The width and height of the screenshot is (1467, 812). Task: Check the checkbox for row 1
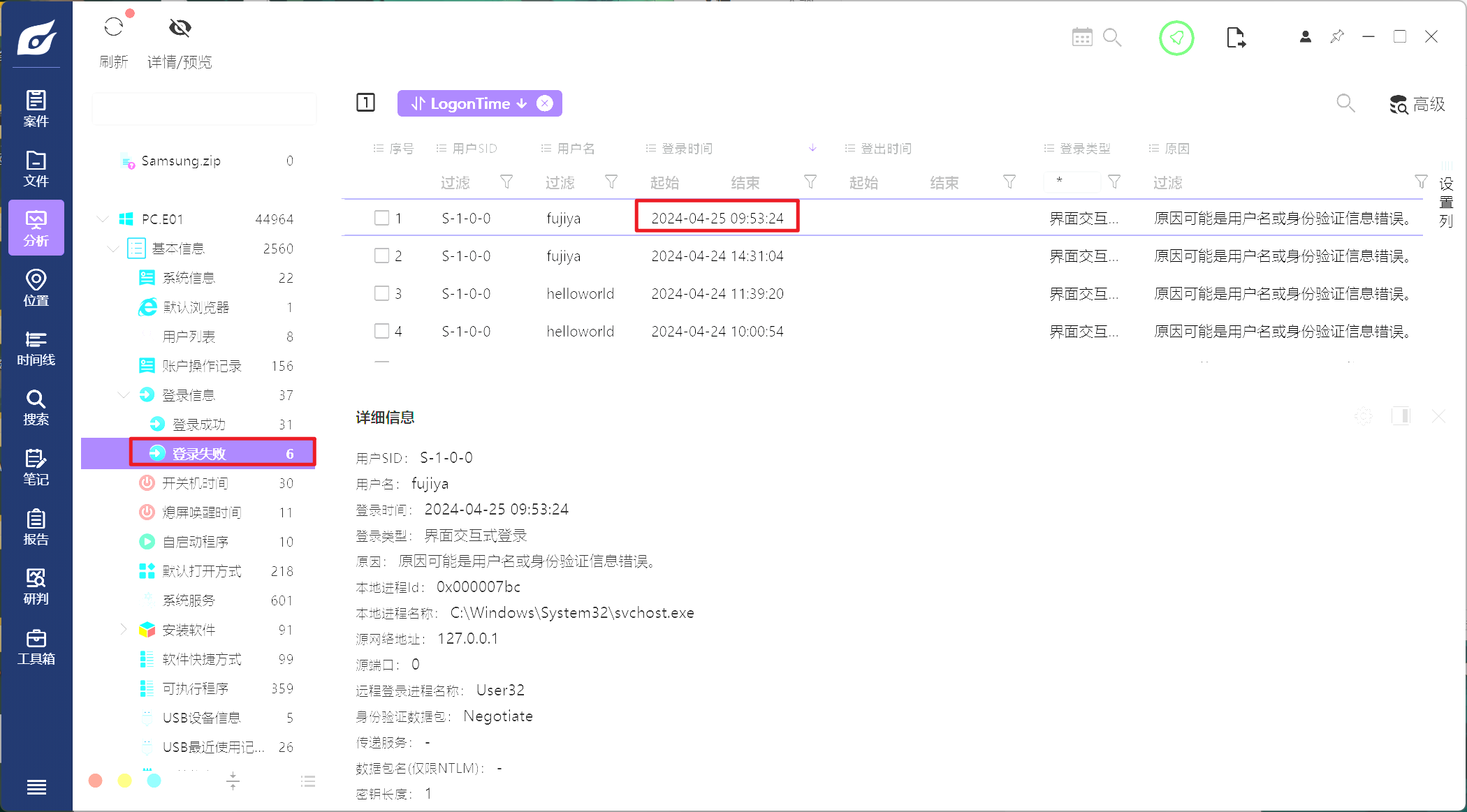pyautogui.click(x=381, y=218)
